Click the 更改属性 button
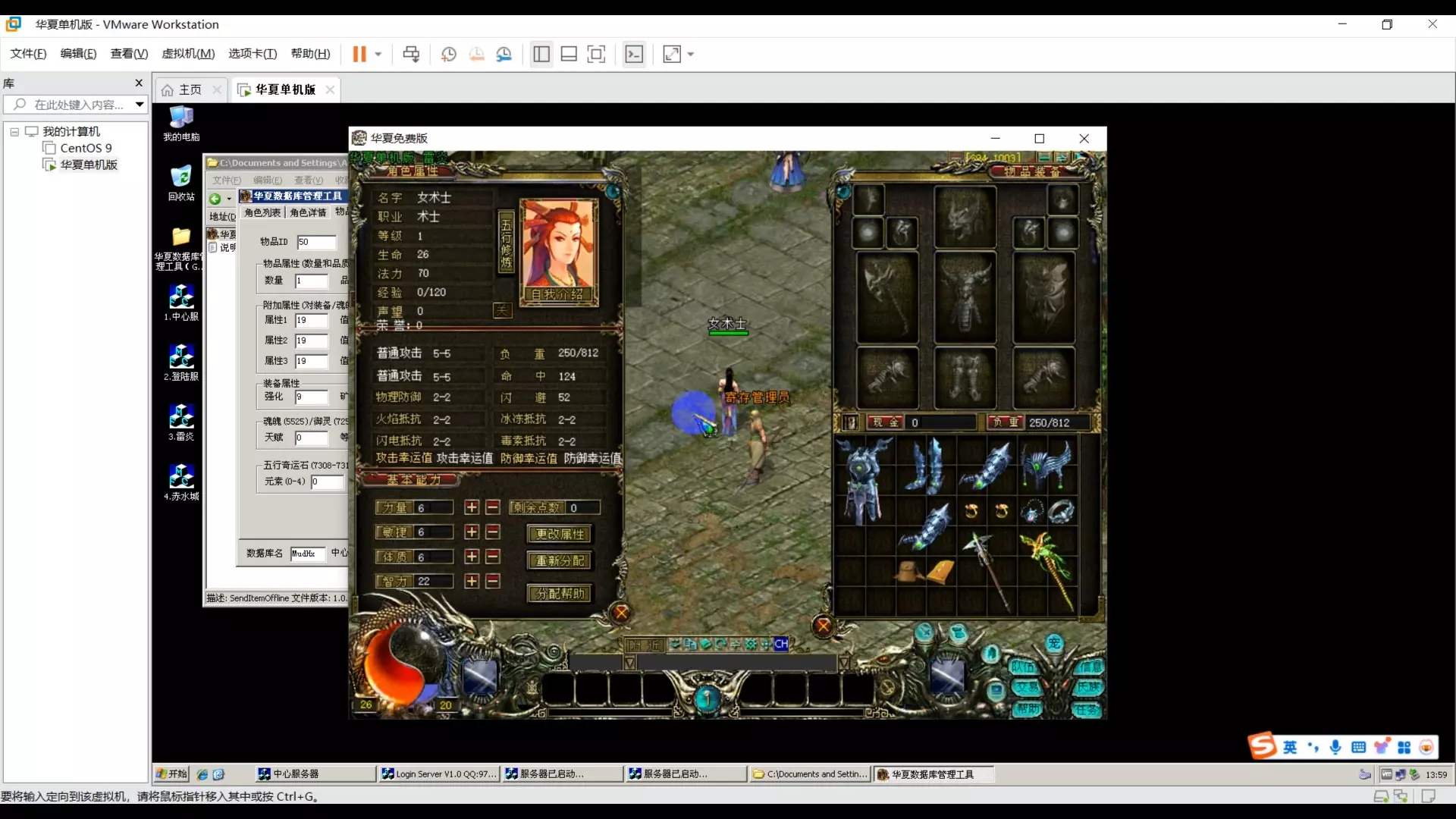Image resolution: width=1456 pixels, height=819 pixels. coord(560,534)
